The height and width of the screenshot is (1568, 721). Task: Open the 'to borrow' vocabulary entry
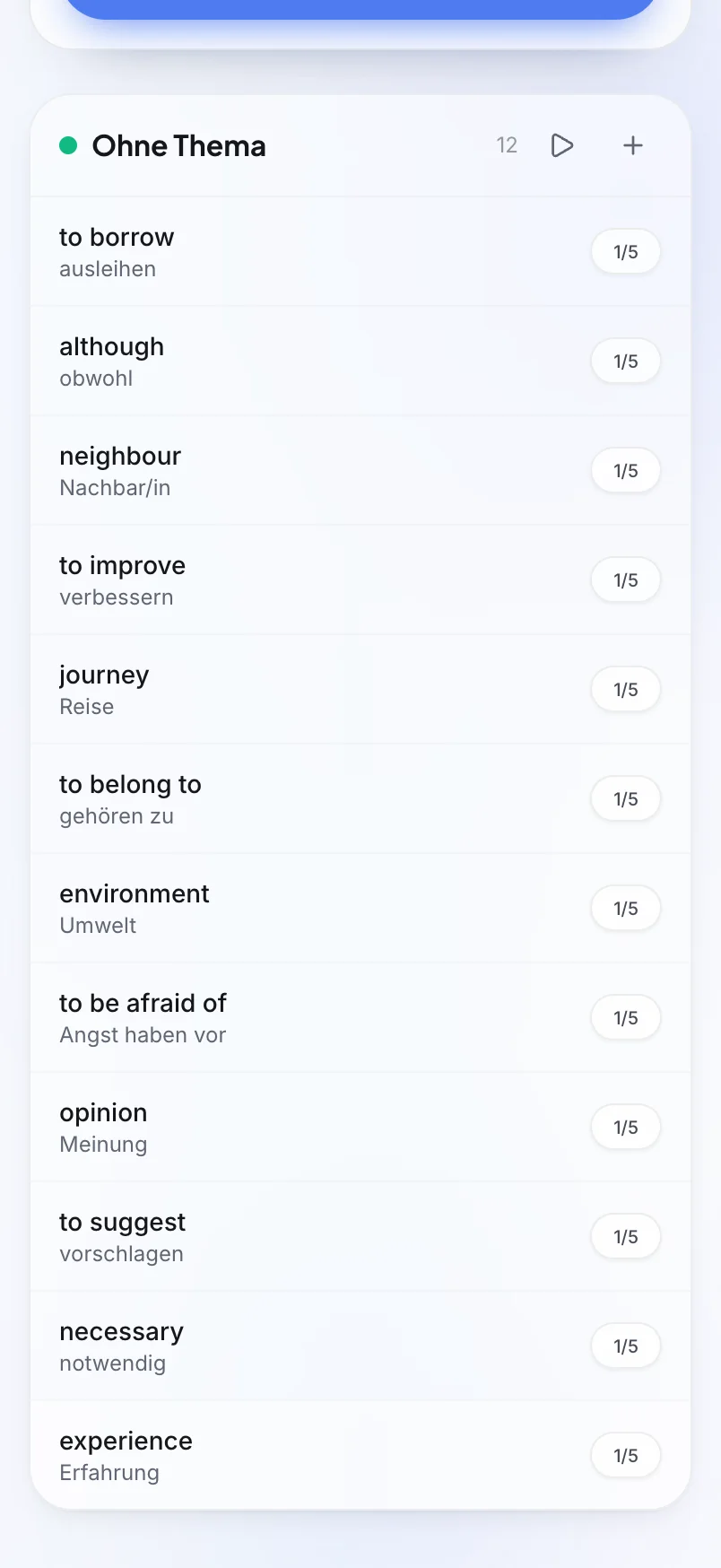[x=360, y=252]
